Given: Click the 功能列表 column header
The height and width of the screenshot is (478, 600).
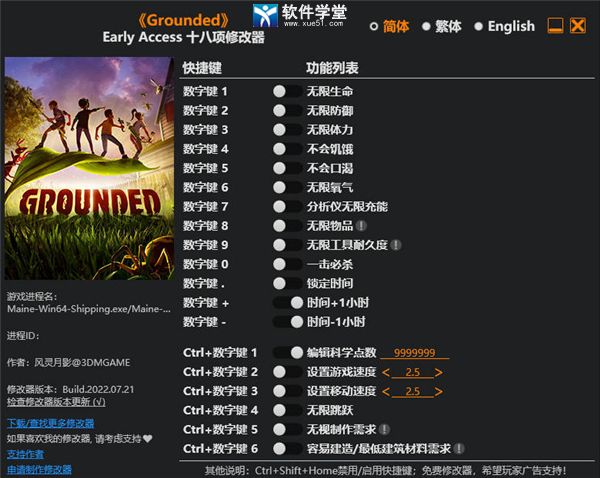Looking at the screenshot, I should (x=332, y=68).
